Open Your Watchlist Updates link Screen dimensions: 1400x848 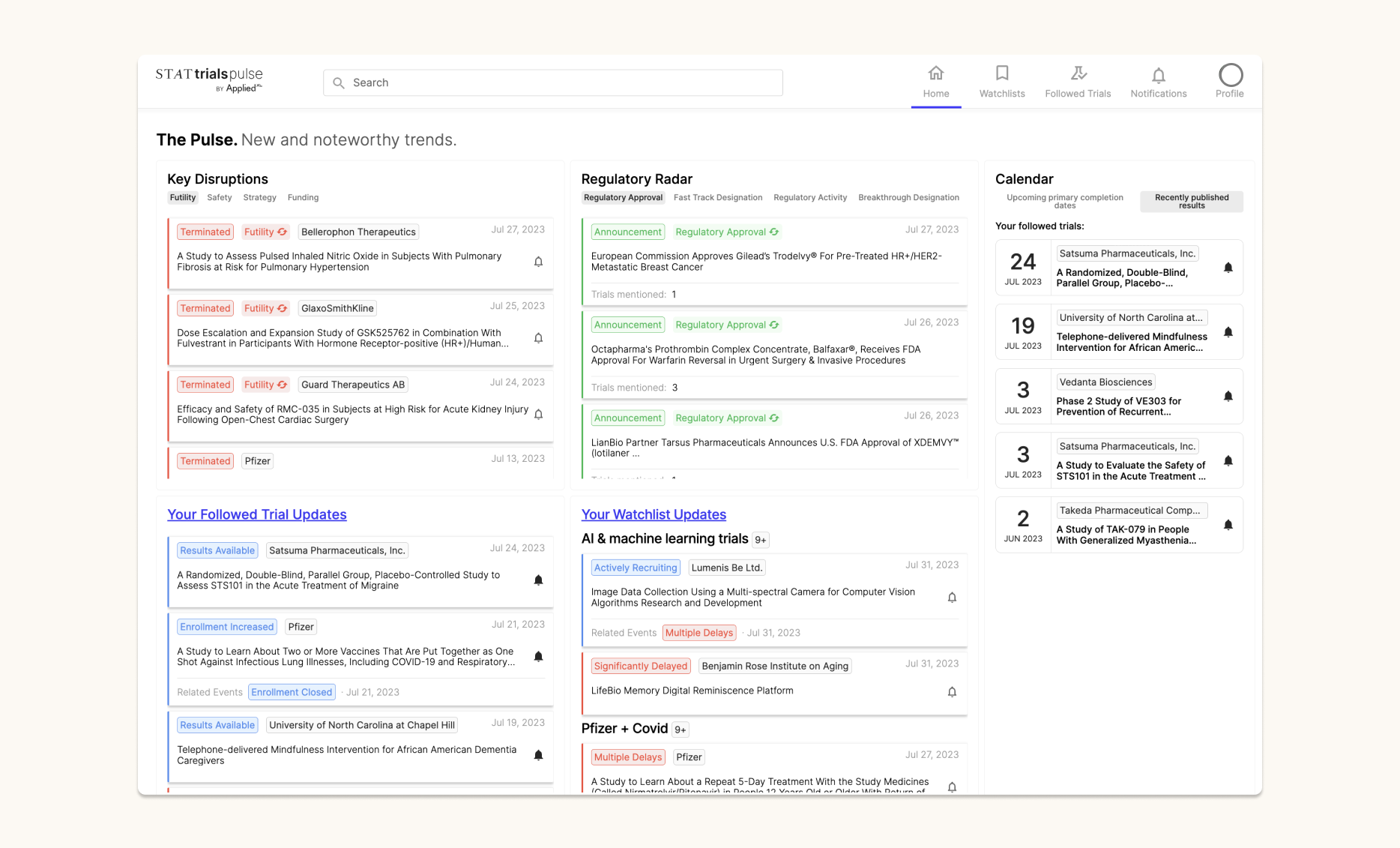pyautogui.click(x=654, y=514)
